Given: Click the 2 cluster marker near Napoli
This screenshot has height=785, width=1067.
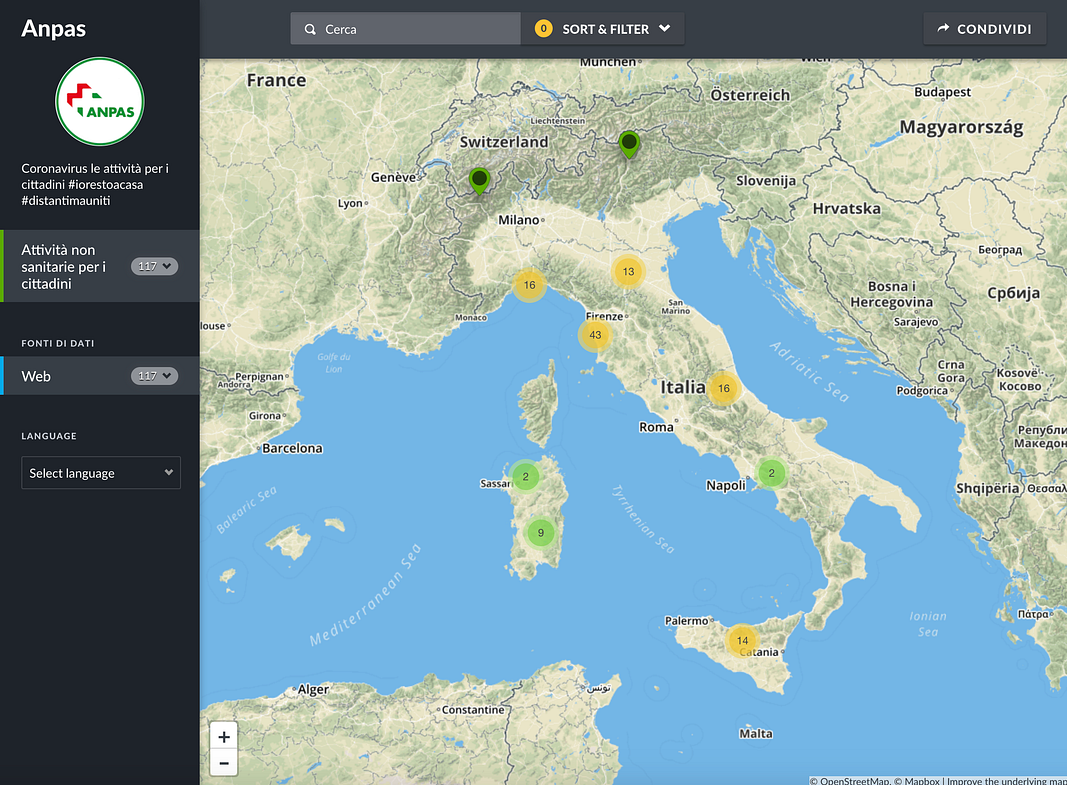Looking at the screenshot, I should [x=771, y=473].
